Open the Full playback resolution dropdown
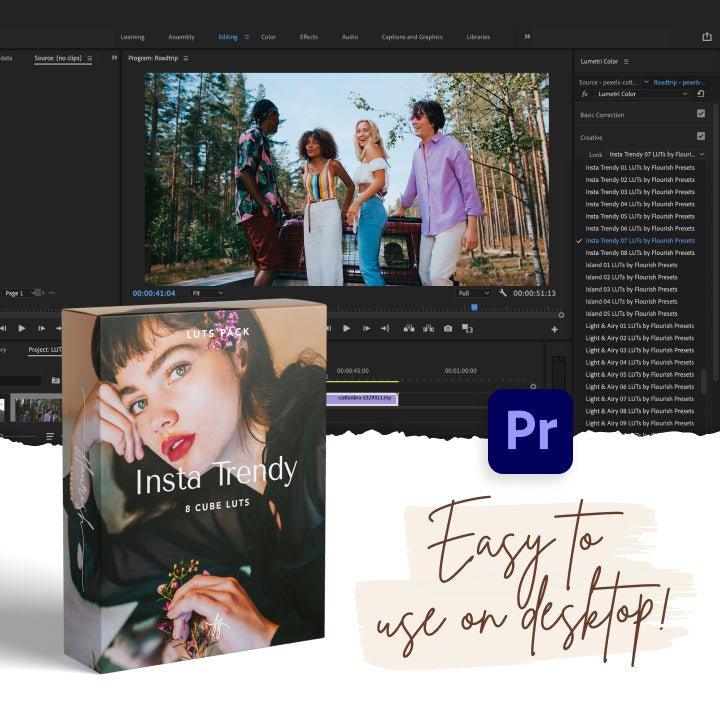The width and height of the screenshot is (720, 720). pos(474,293)
